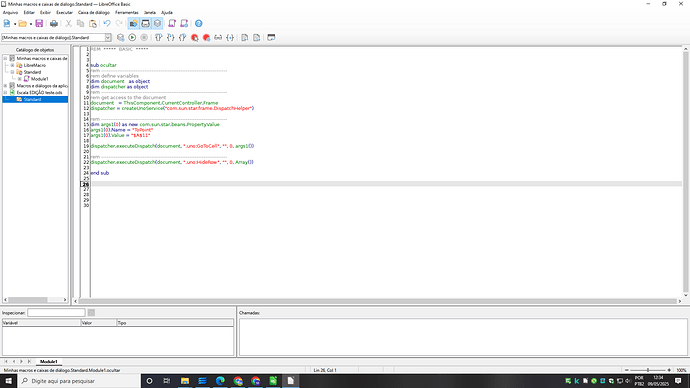Click the first purple script icon
690x388 pixels.
coord(172,24)
